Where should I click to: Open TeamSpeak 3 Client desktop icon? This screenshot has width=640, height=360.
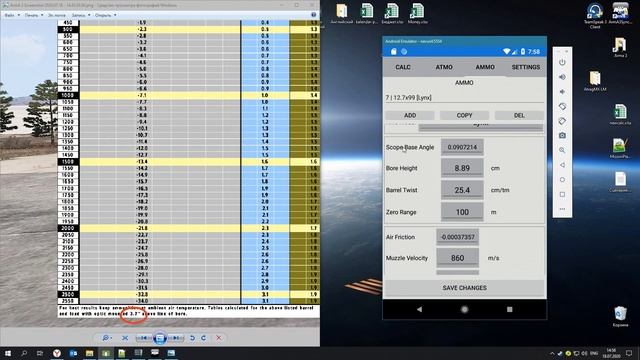(x=595, y=16)
